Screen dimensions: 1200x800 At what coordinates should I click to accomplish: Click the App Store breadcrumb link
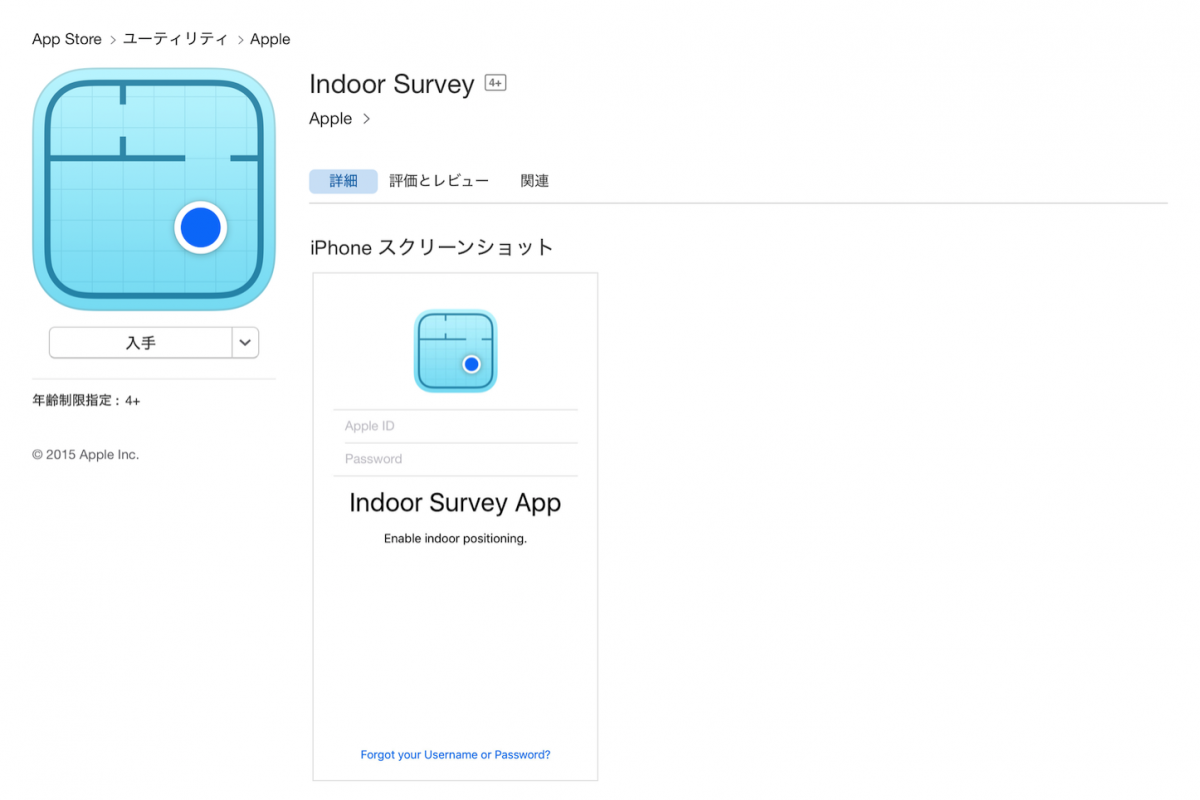[x=66, y=39]
